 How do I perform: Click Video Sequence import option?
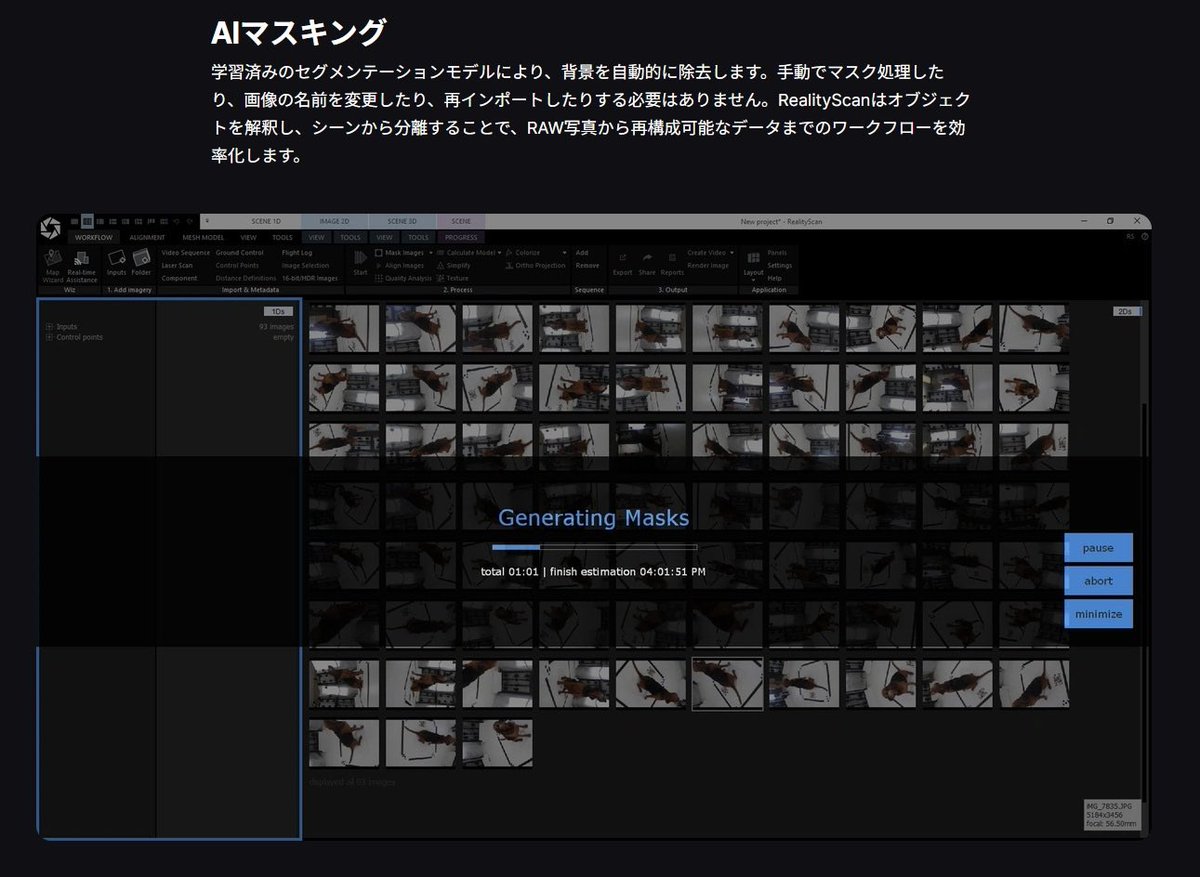coord(186,253)
